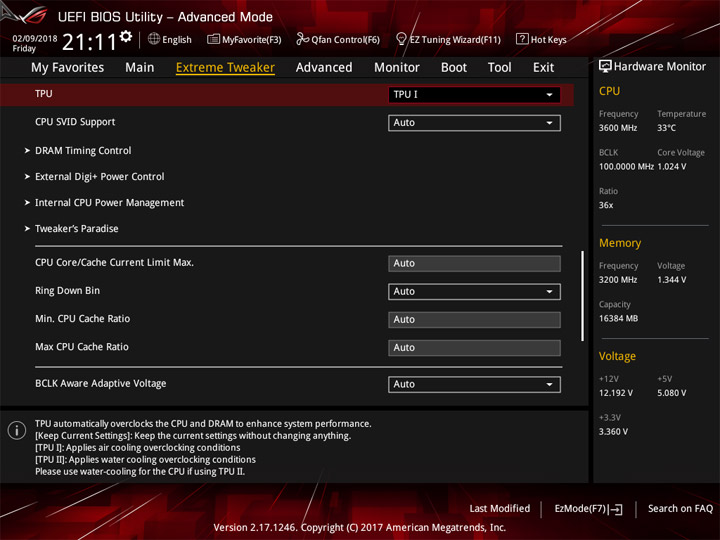720x540 pixels.
Task: Open the CPU SVID Support dropdown
Action: coord(474,123)
